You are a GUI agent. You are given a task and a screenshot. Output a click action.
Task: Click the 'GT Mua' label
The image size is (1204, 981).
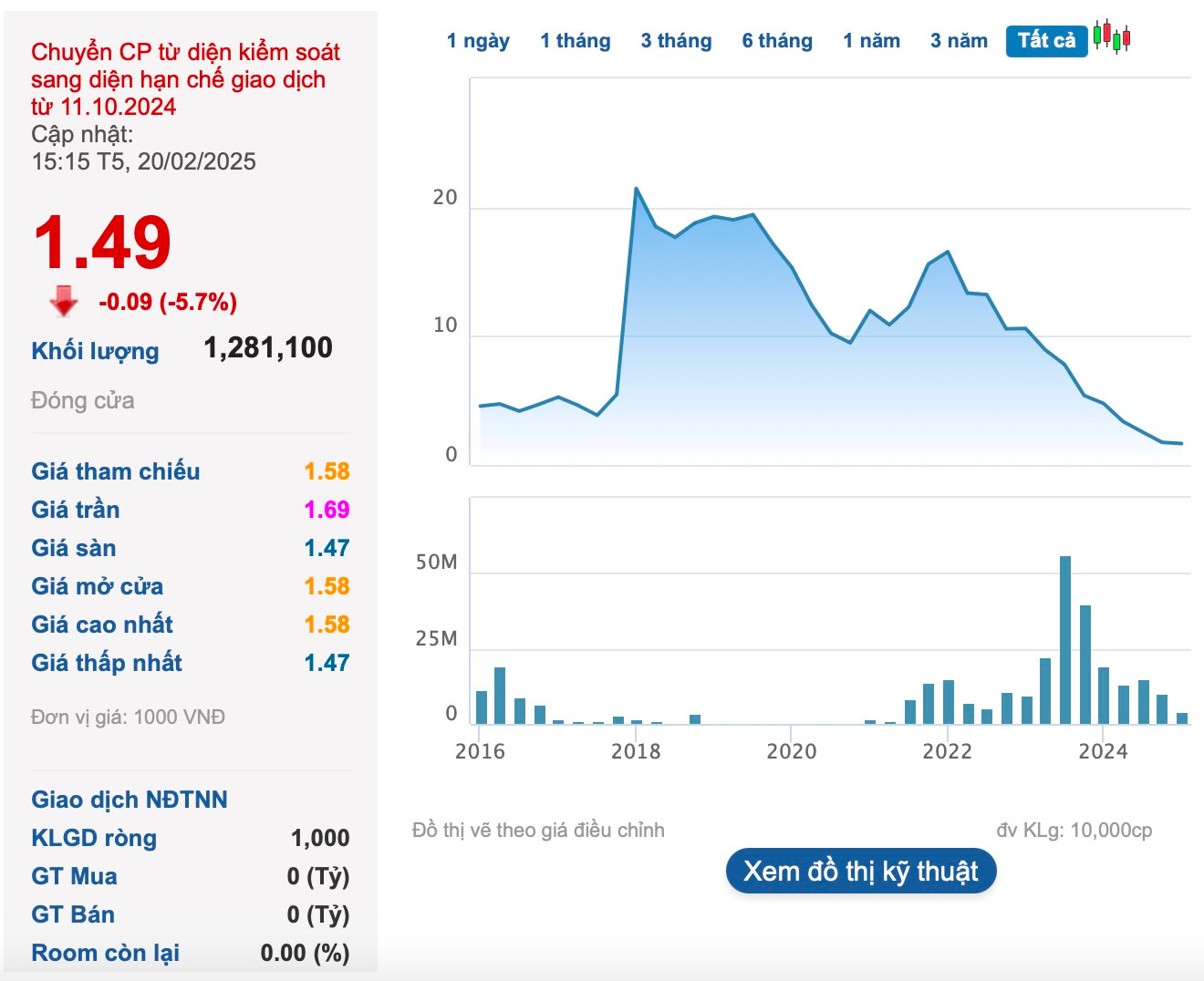pos(74,876)
